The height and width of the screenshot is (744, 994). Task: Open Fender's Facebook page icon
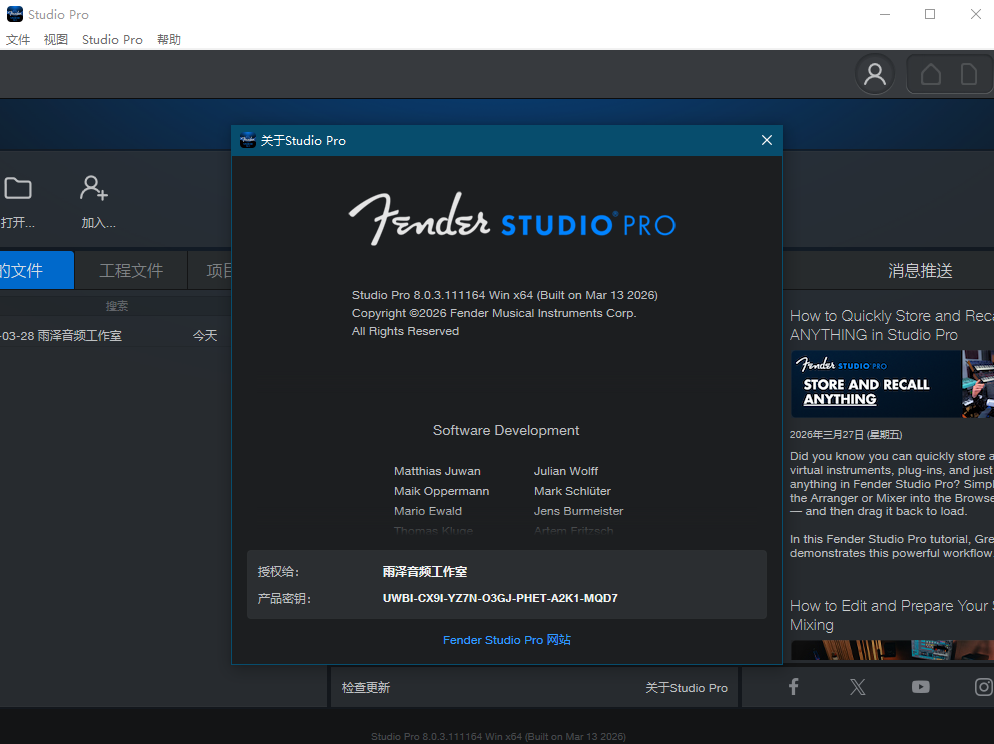pyautogui.click(x=793, y=687)
